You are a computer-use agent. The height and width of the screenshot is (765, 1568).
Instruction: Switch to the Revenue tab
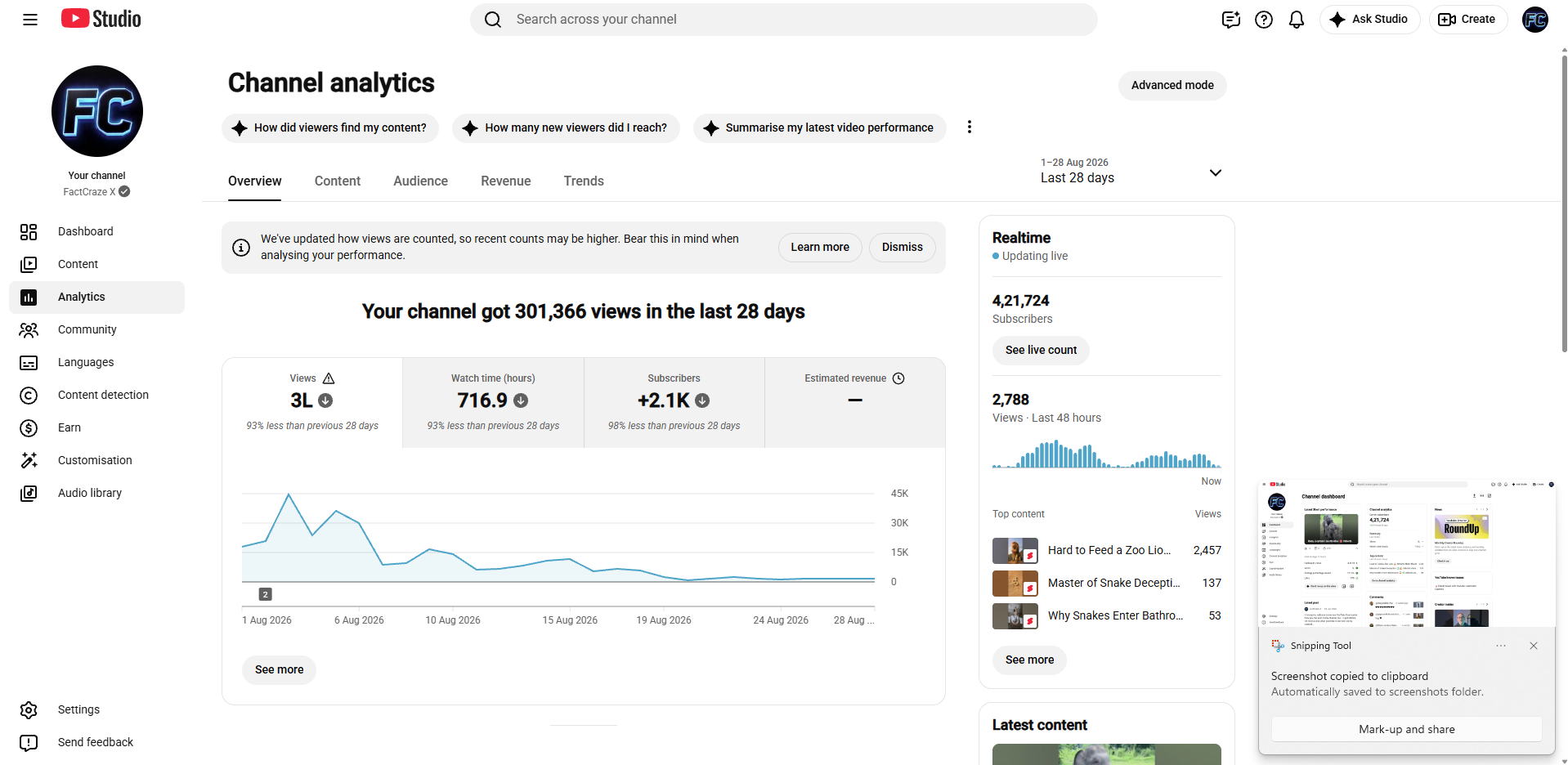[506, 181]
